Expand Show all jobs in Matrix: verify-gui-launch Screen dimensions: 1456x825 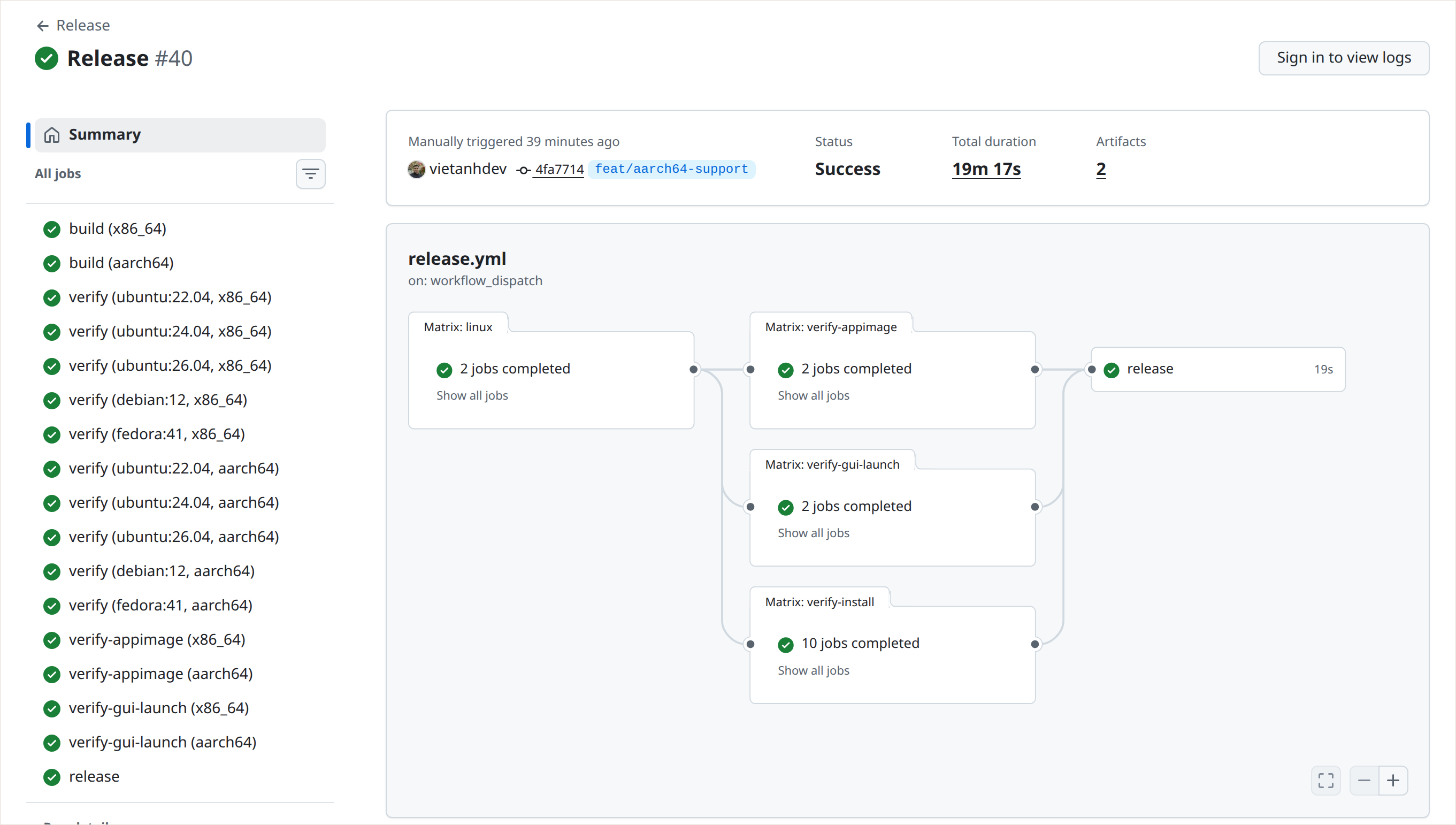coord(813,533)
